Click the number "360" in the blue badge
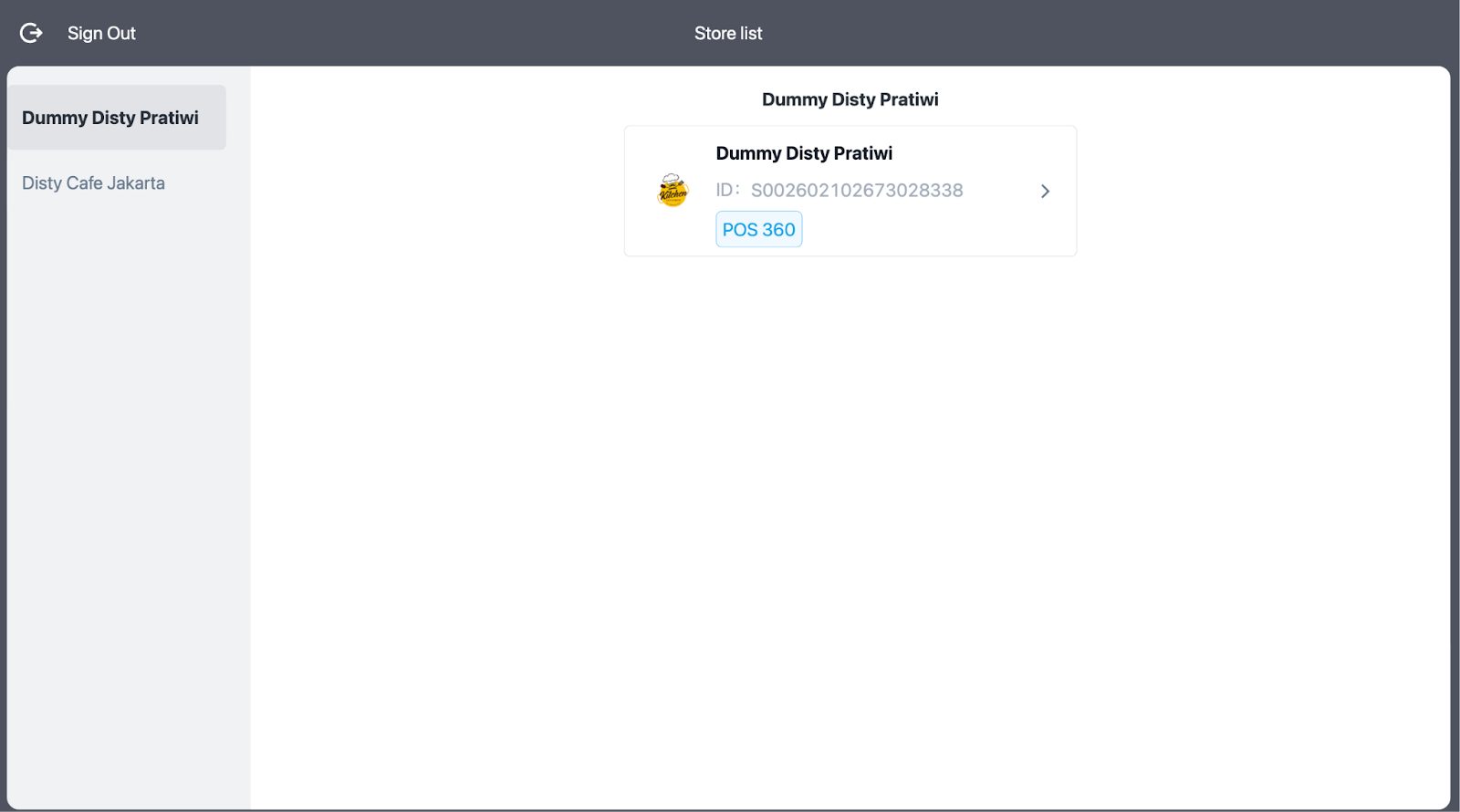Viewport: 1460px width, 812px height. [x=778, y=230]
